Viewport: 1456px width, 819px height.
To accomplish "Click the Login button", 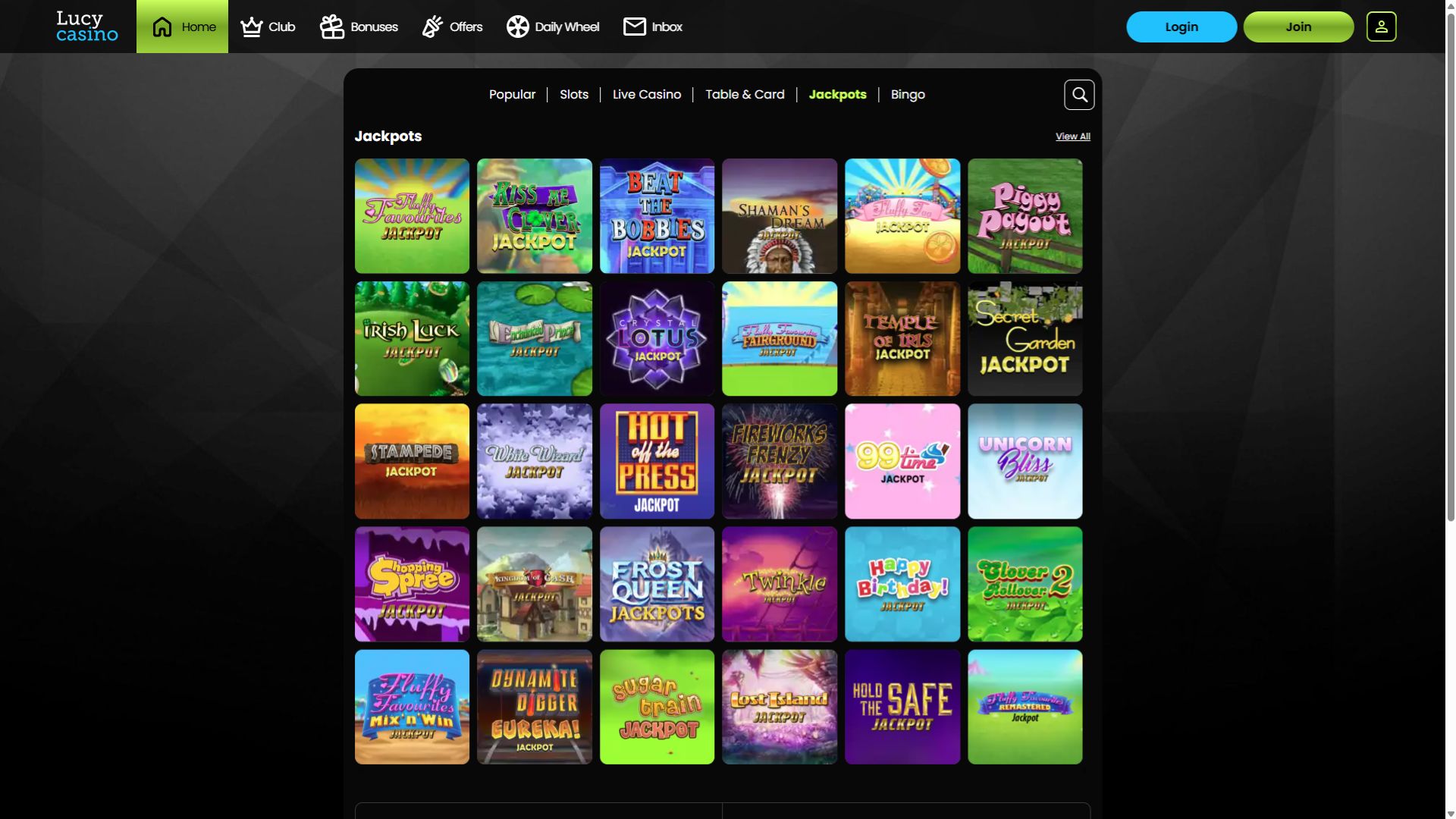I will (x=1181, y=27).
